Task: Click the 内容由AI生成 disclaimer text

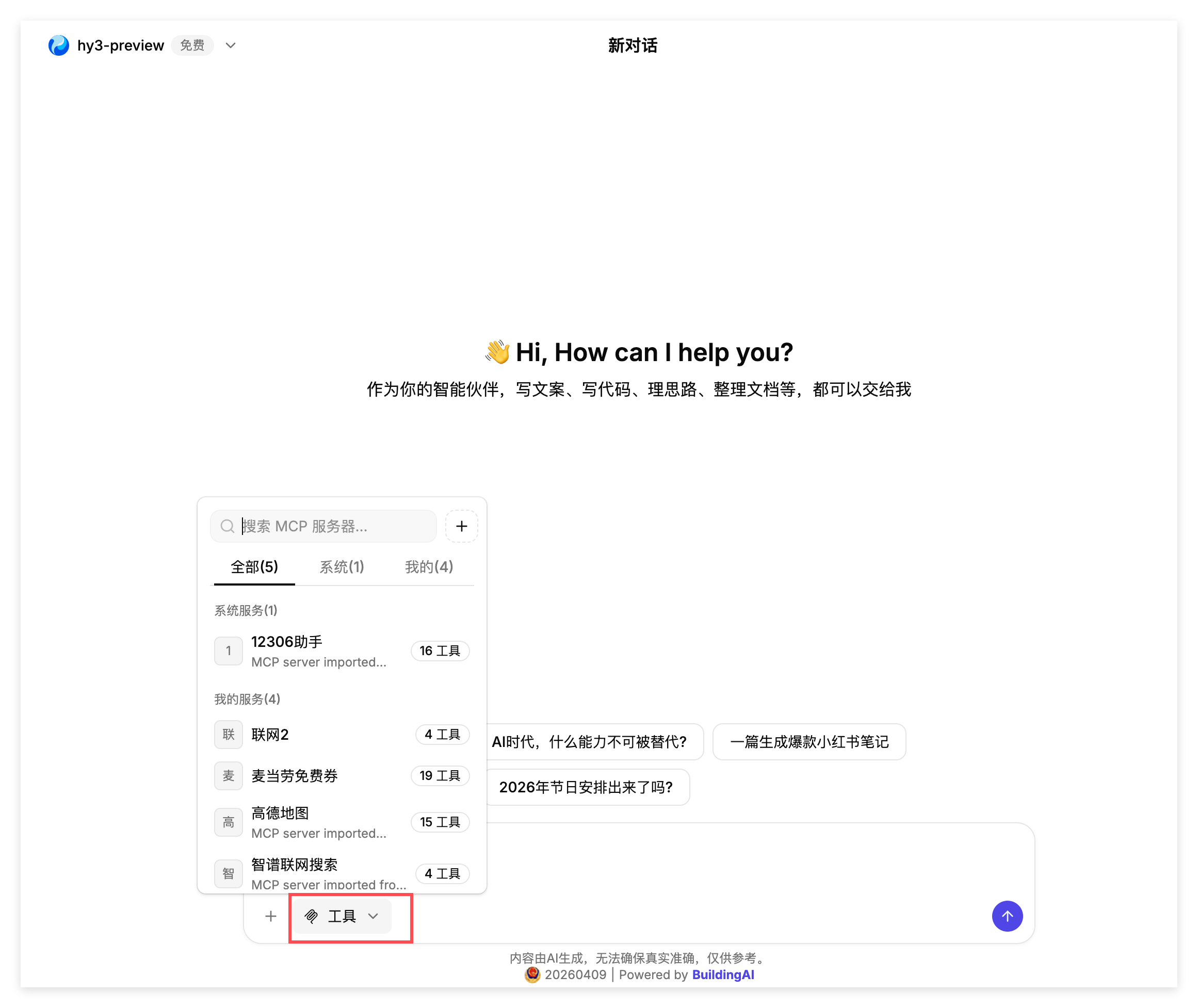Action: [x=637, y=958]
